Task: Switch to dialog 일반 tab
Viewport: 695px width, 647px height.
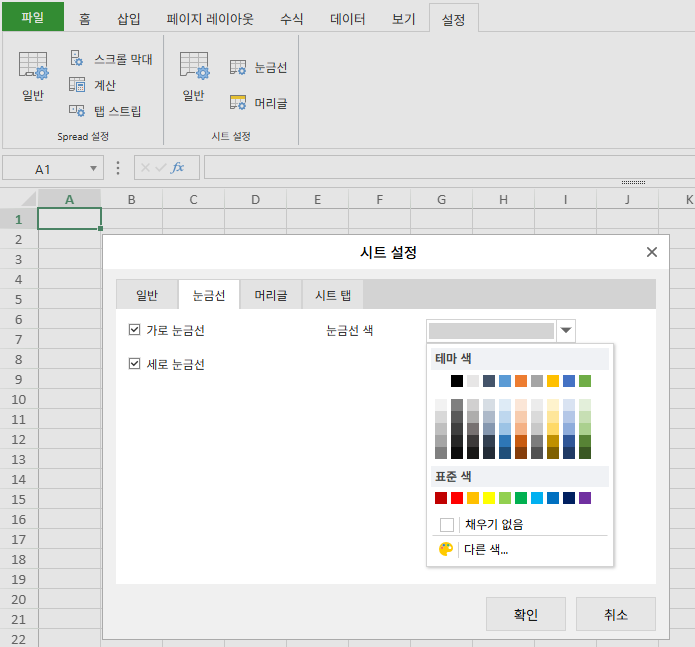Action: (x=147, y=295)
